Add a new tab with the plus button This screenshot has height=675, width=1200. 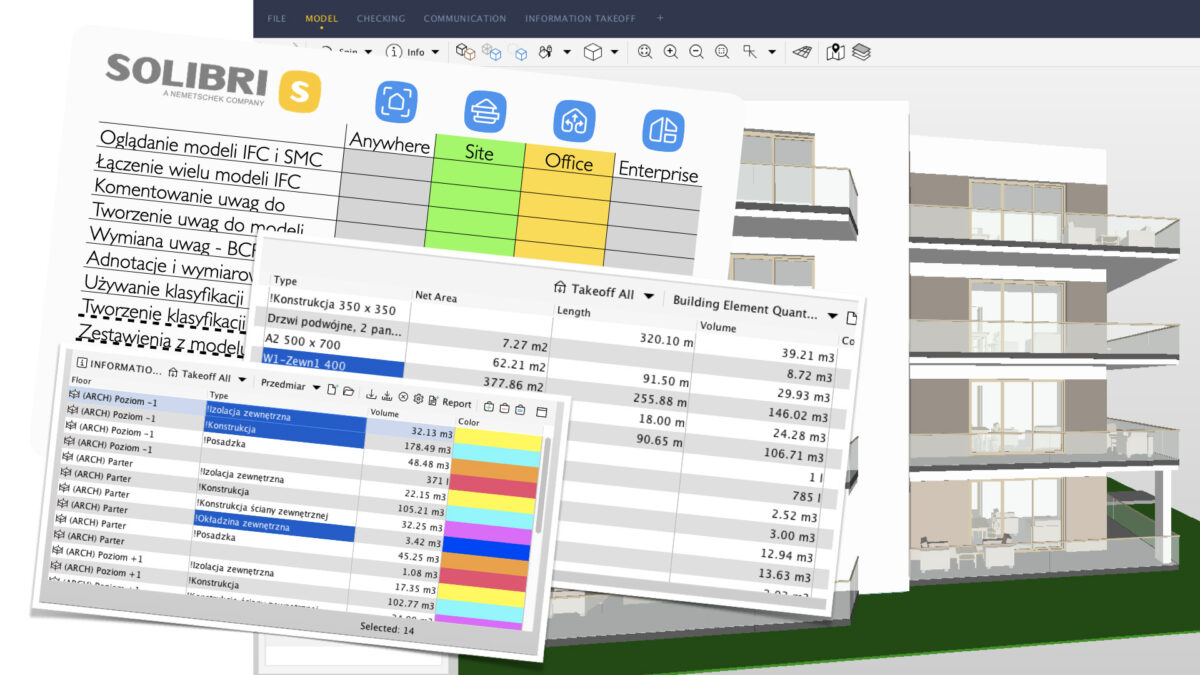659,18
